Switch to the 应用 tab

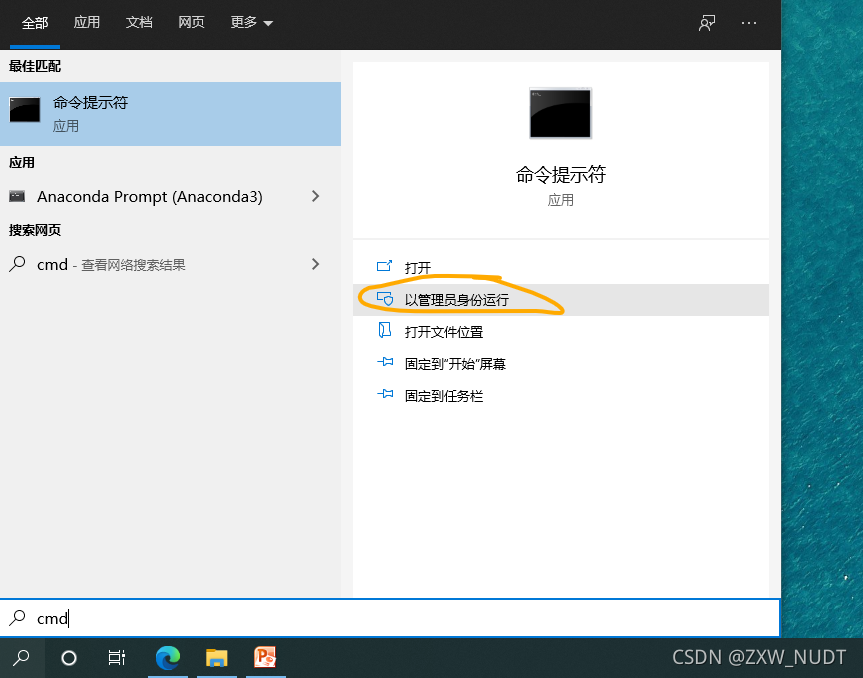tap(87, 22)
